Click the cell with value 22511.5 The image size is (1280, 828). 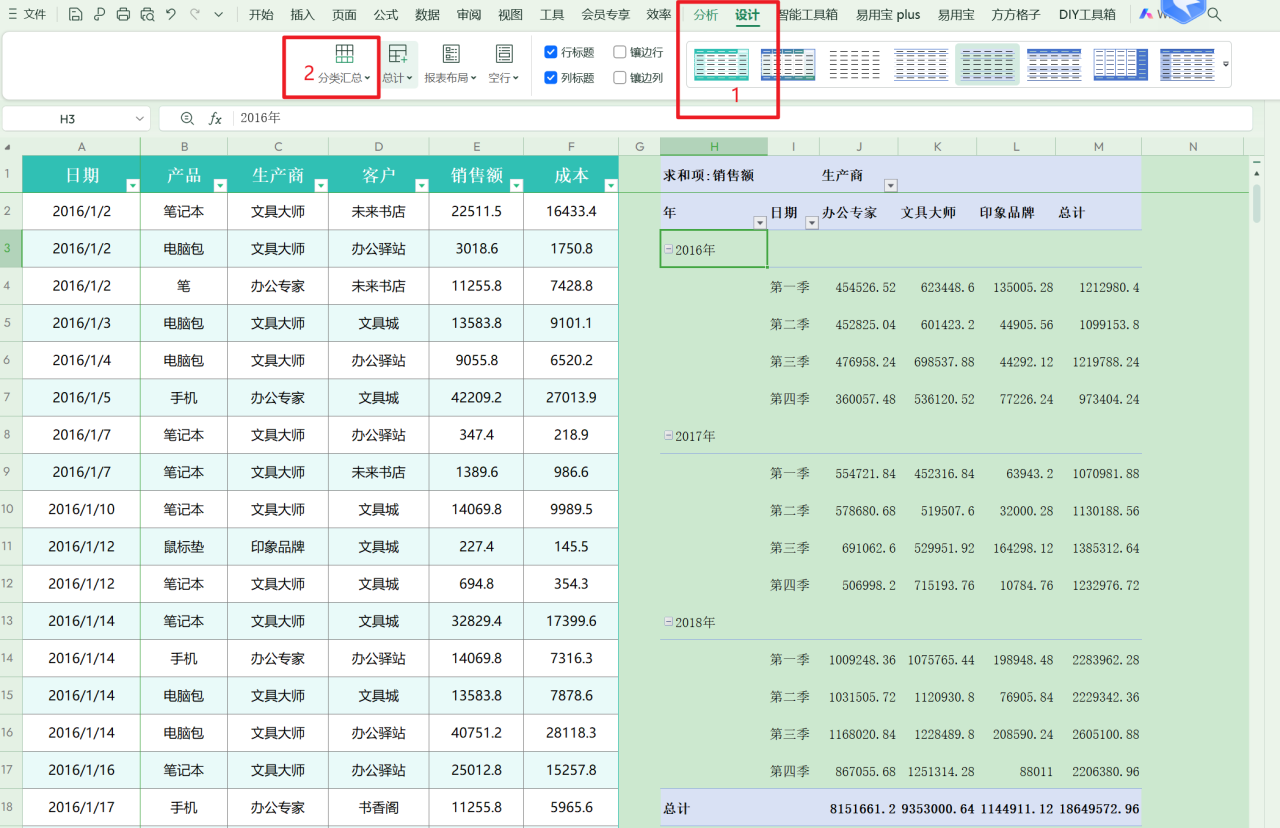476,211
